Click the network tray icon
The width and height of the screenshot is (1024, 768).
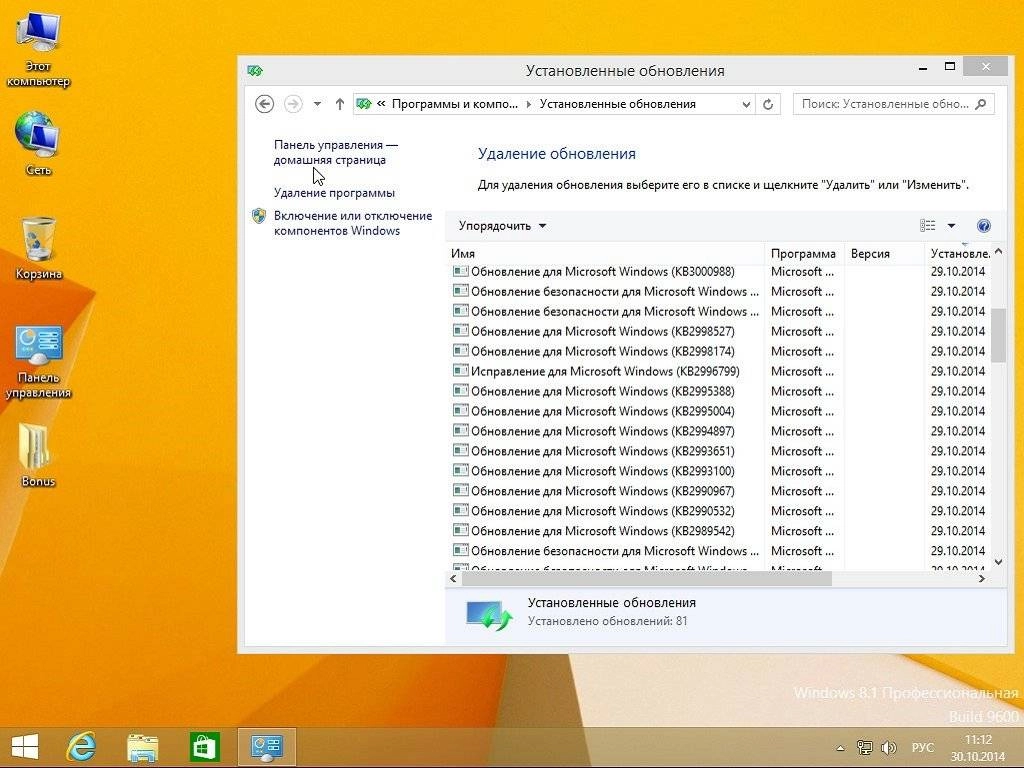(x=864, y=748)
